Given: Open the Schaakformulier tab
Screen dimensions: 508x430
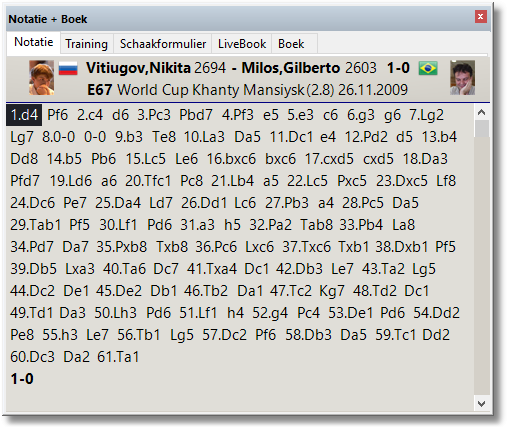Looking at the screenshot, I should (x=163, y=44).
